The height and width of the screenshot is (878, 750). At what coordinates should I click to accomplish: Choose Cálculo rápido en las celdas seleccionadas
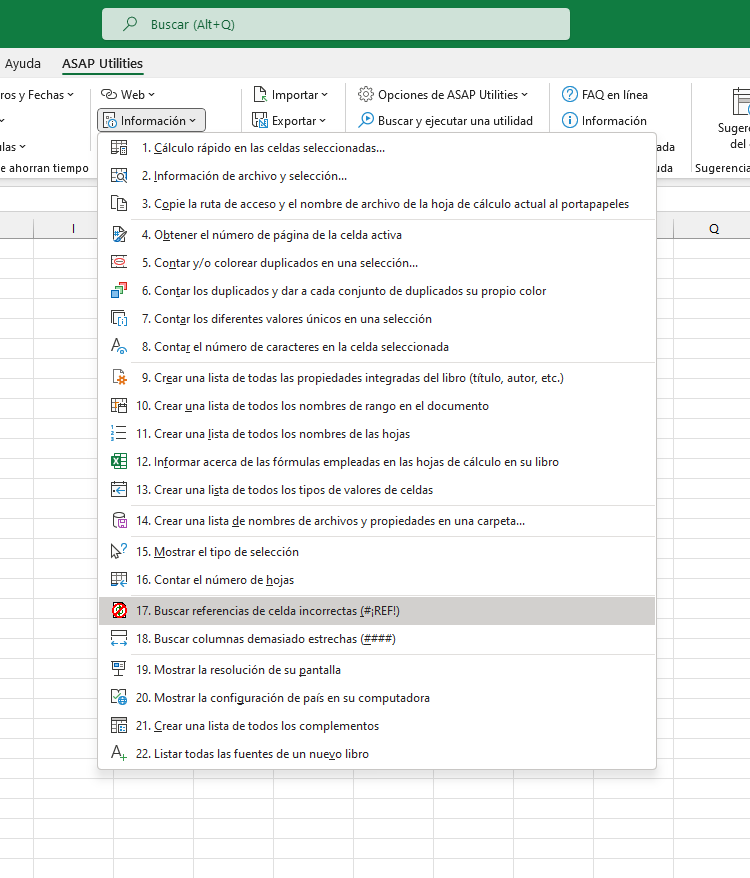coord(377,148)
